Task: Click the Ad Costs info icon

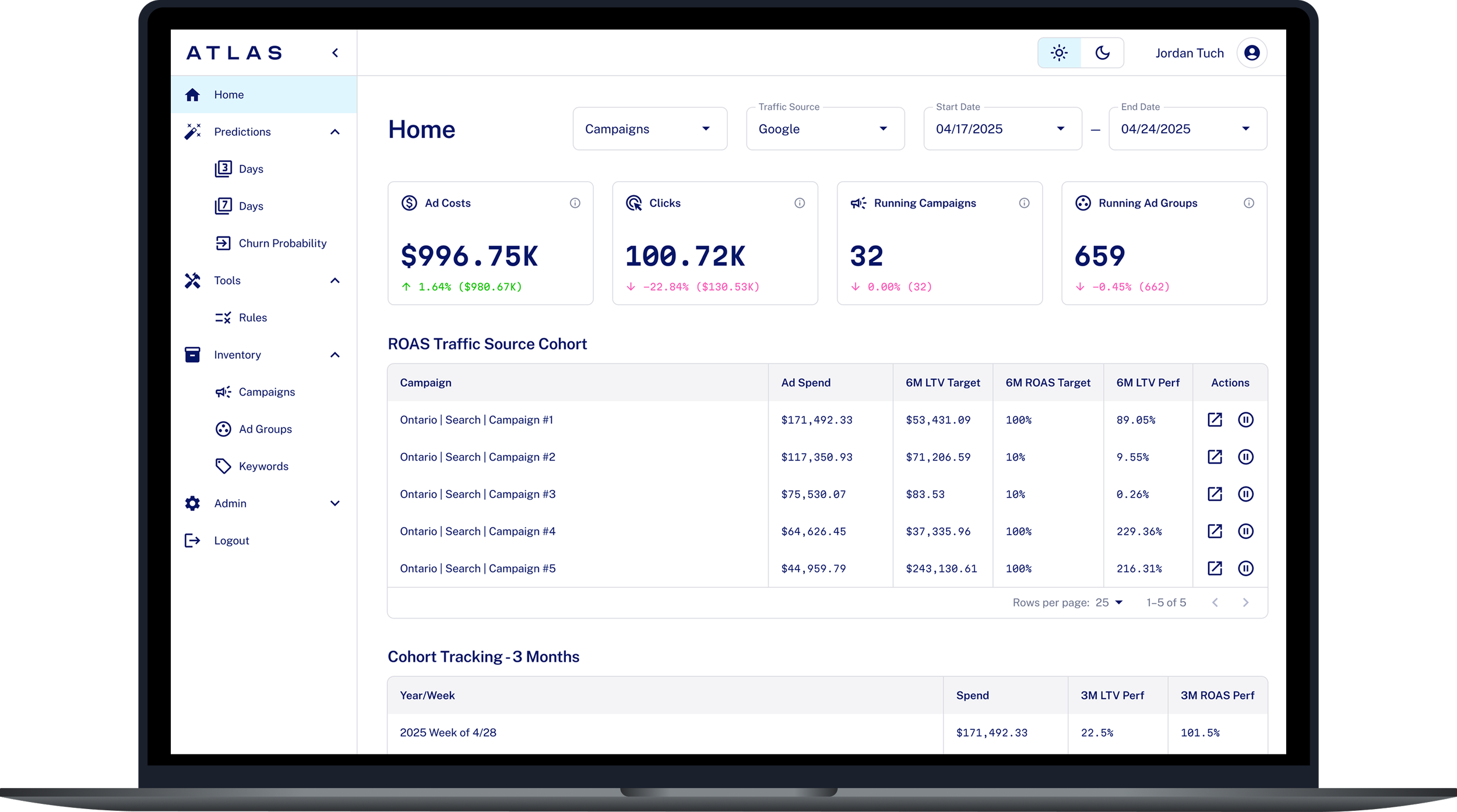Action: [x=575, y=203]
